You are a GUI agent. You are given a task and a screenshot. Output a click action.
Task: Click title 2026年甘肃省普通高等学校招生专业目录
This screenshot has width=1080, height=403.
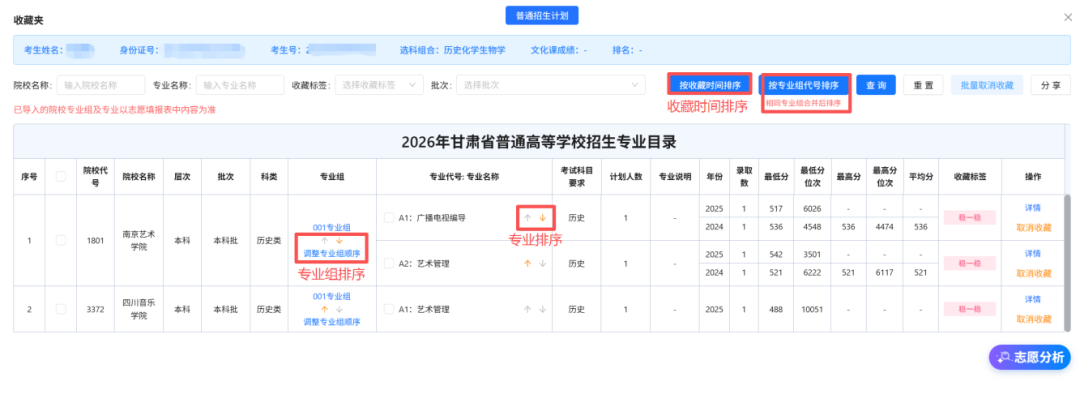539,143
